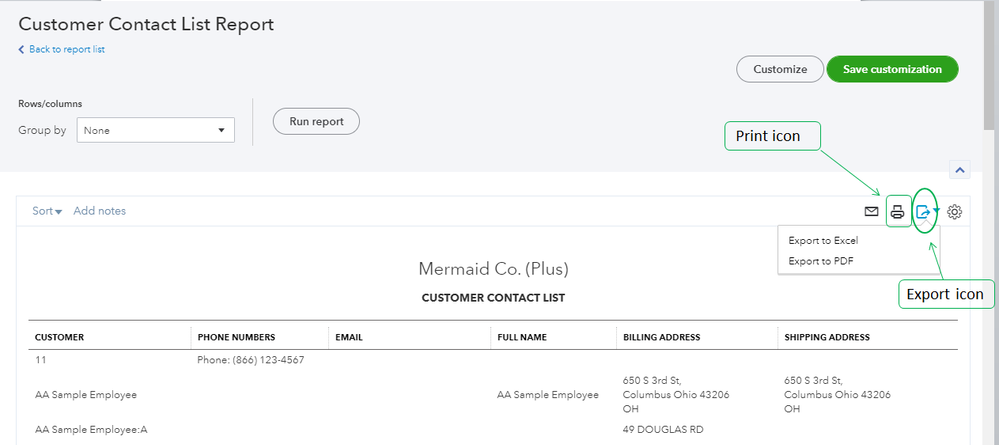Click the Run report button
This screenshot has width=999, height=445.
point(316,122)
